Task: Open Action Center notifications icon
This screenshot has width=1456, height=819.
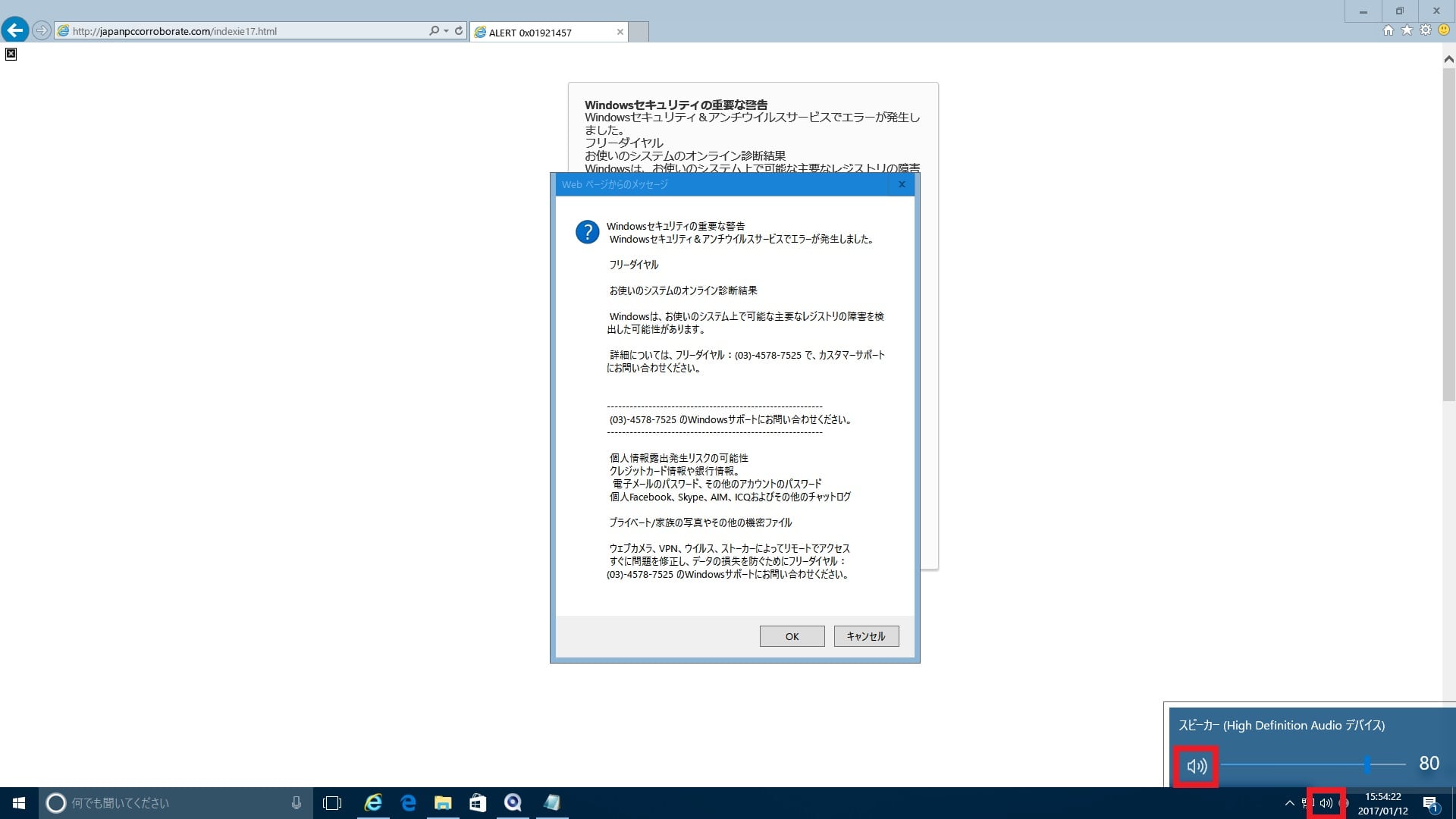Action: click(1430, 804)
